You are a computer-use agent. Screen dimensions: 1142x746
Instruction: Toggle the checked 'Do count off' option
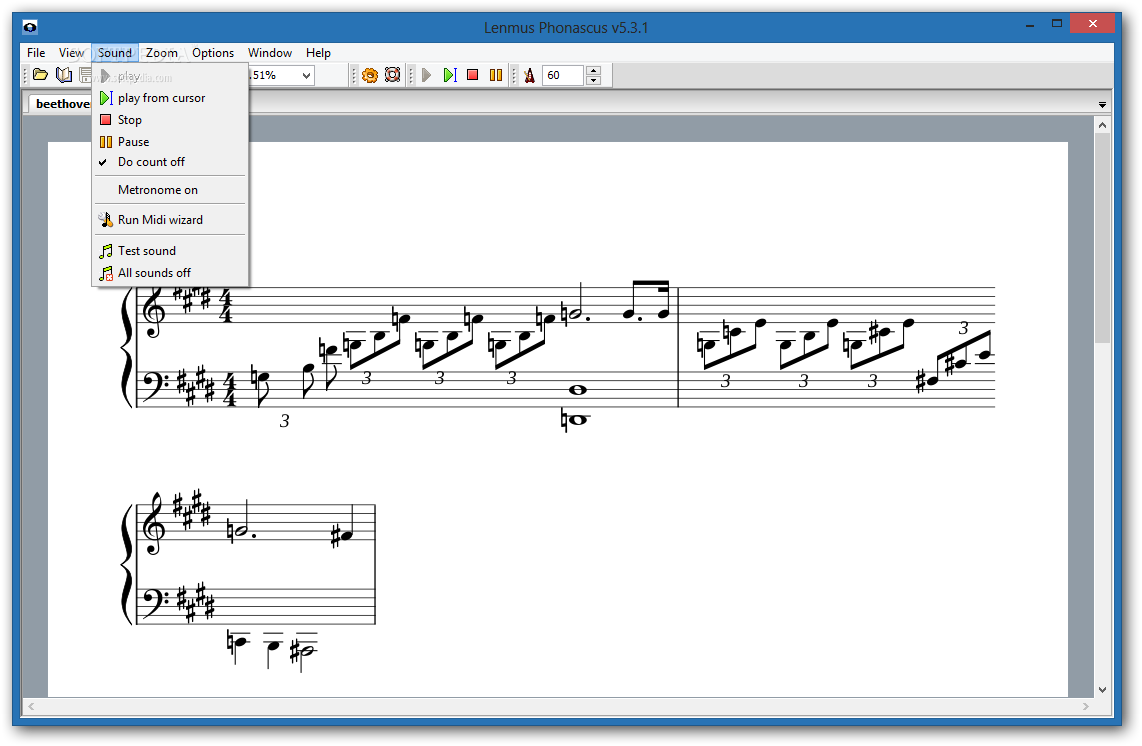click(x=170, y=162)
